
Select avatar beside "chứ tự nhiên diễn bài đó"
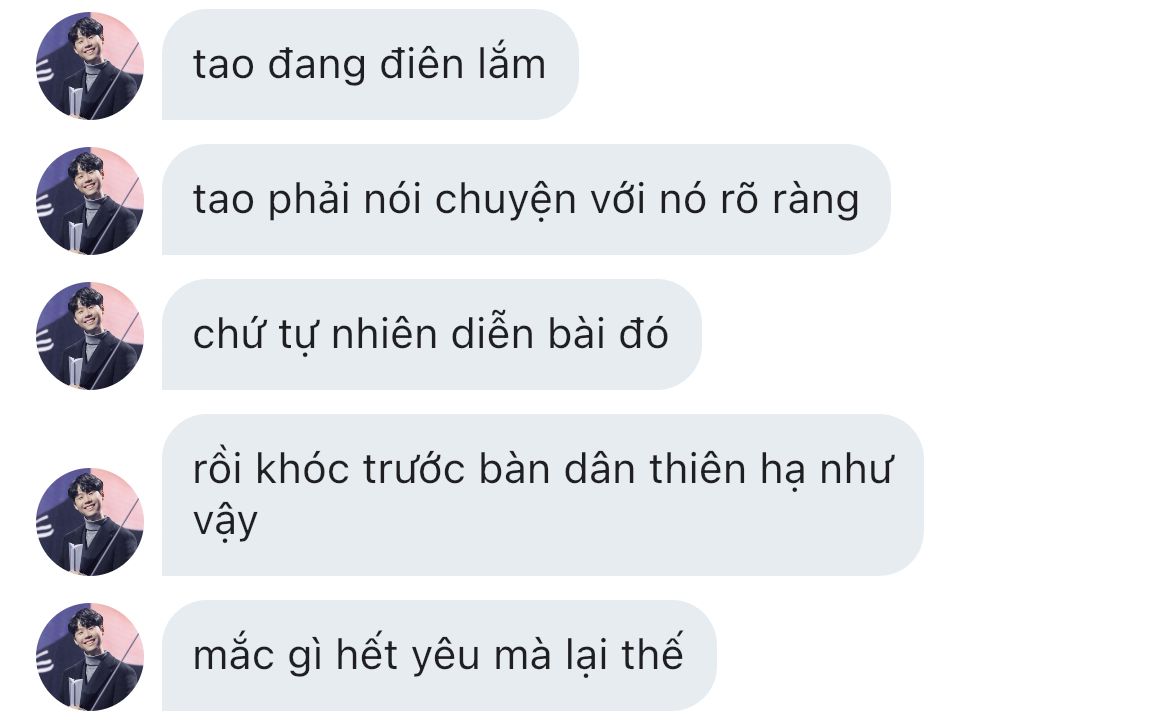click(90, 336)
